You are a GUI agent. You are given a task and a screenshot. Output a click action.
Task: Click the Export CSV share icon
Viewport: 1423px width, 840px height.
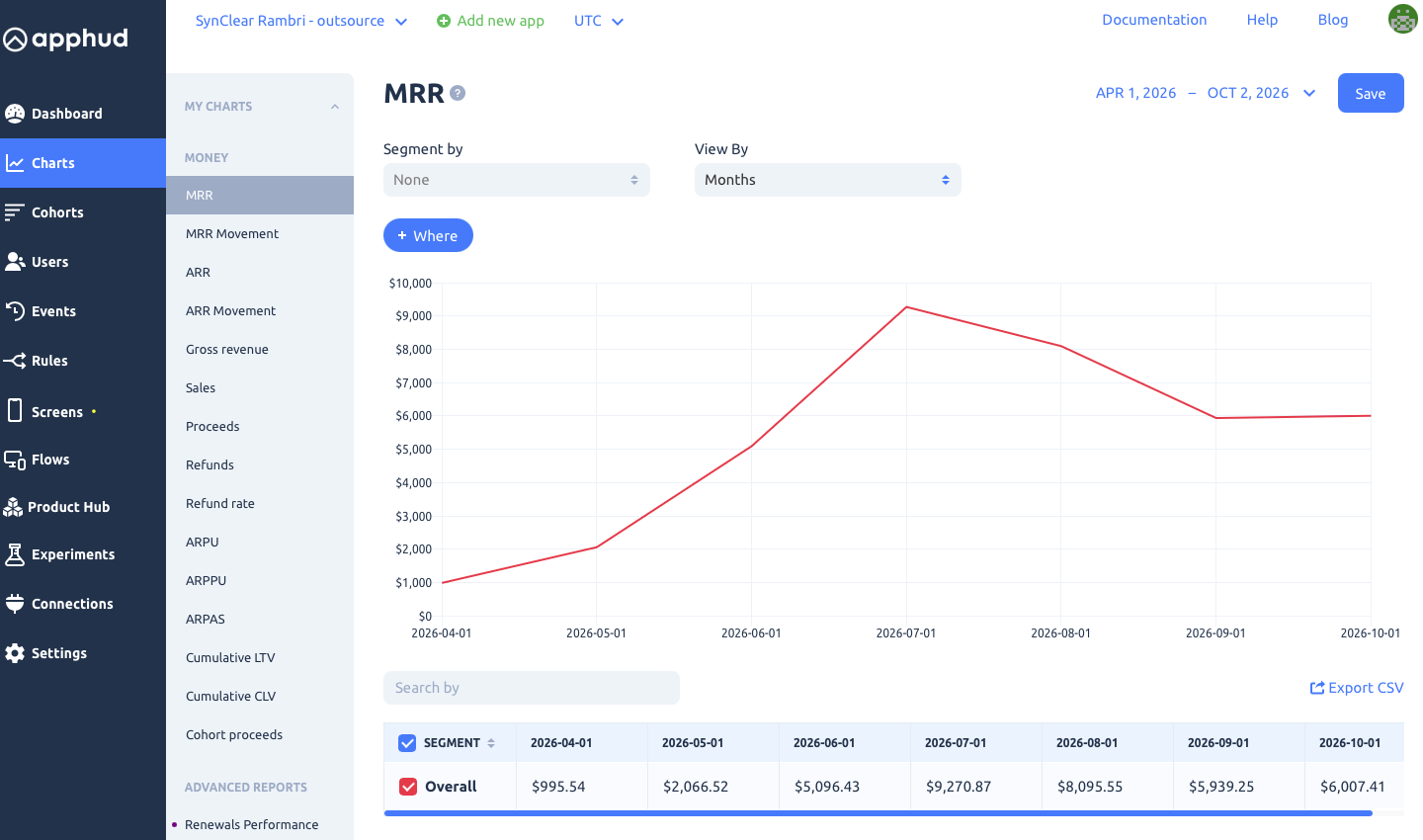pyautogui.click(x=1317, y=688)
